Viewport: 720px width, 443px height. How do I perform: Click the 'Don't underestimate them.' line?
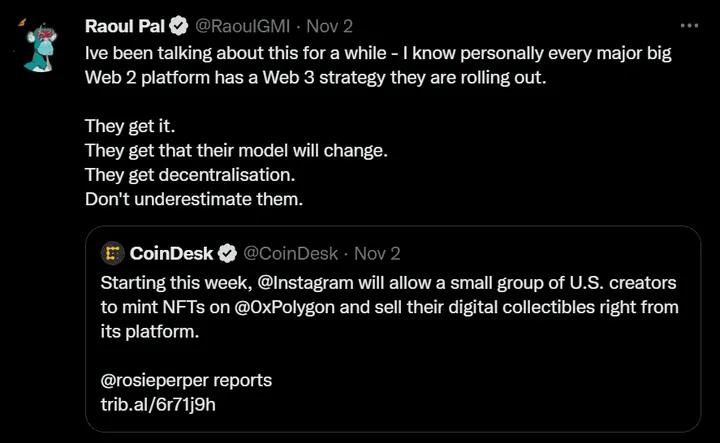pyautogui.click(x=193, y=198)
